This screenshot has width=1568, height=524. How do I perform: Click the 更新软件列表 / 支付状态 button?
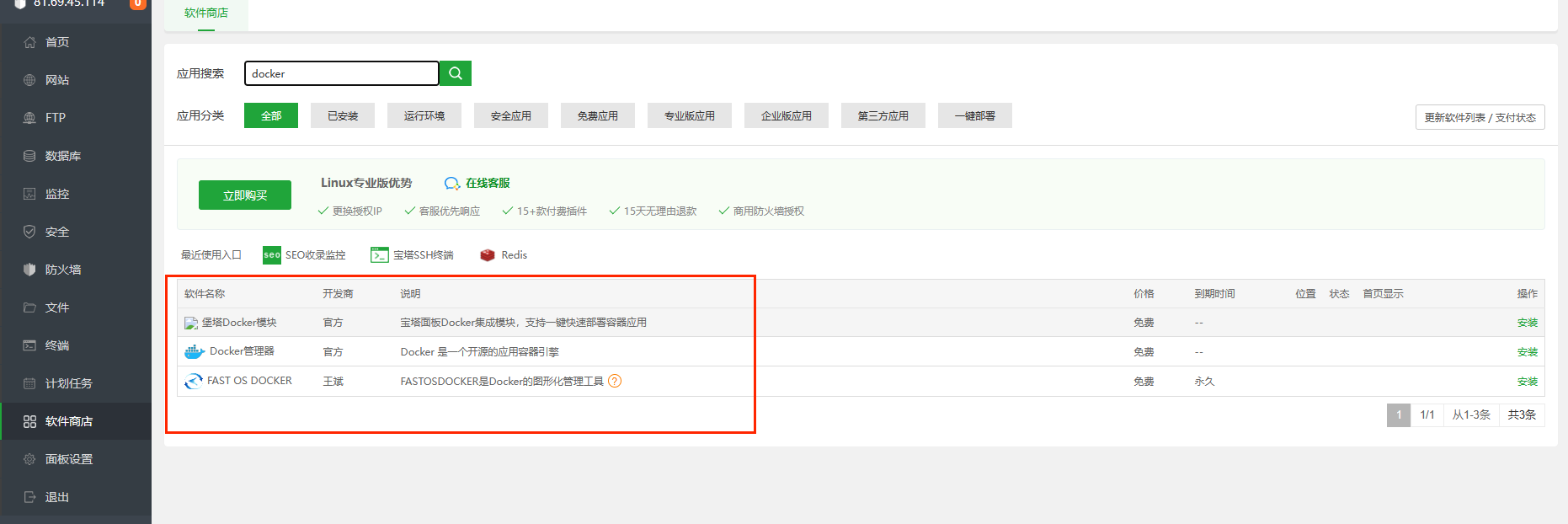click(x=1480, y=117)
